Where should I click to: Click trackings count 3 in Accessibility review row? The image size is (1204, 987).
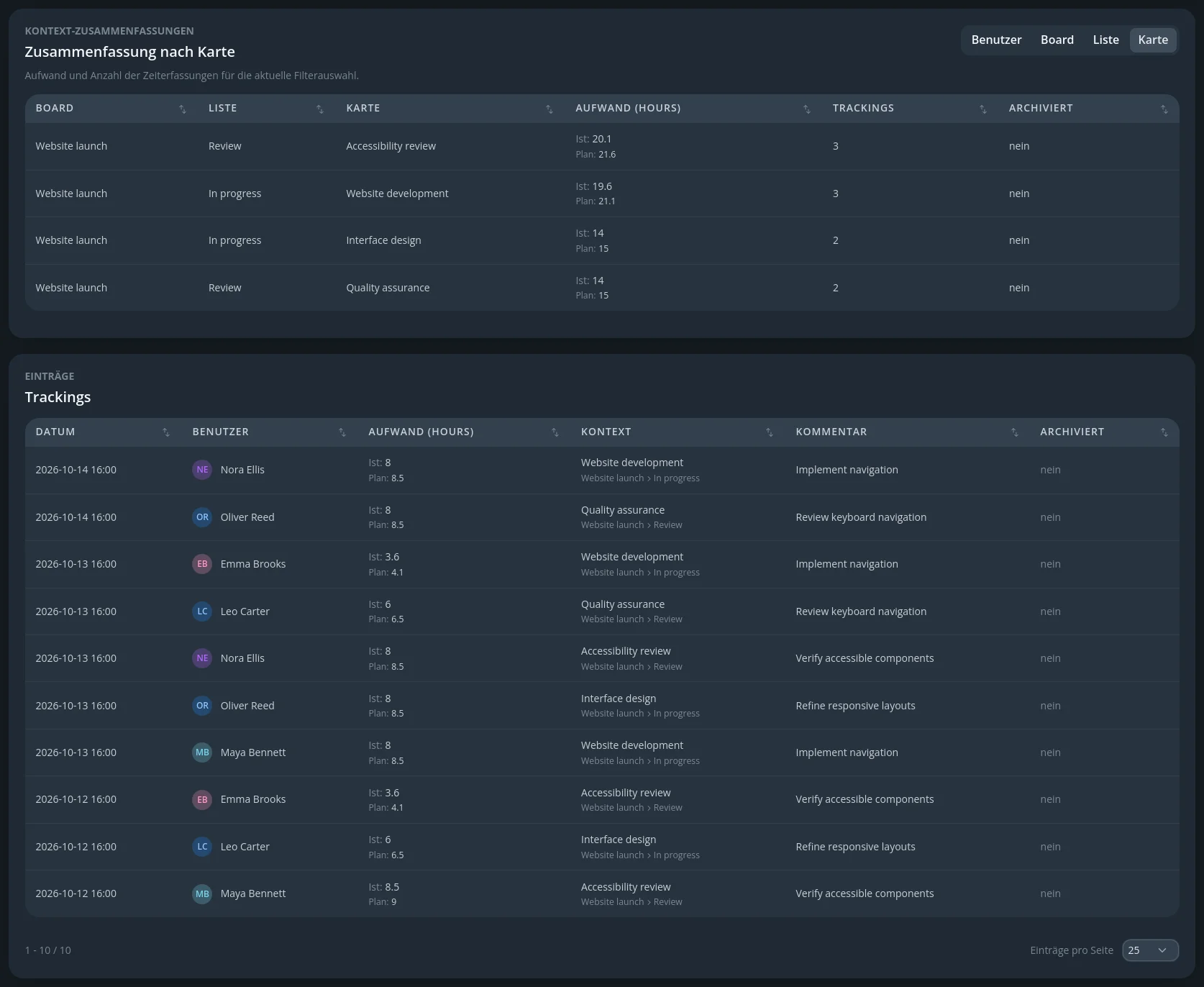point(836,146)
